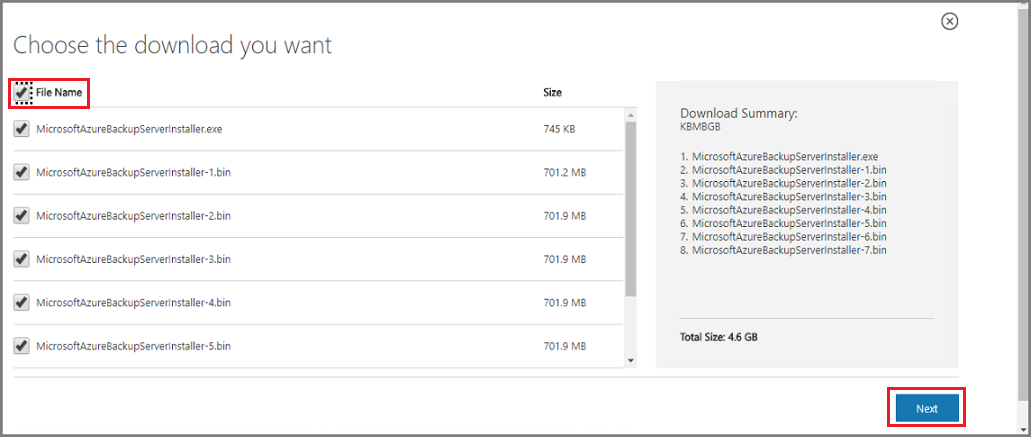Select the MicrosoftAzureBackupServerInstaller-5.bin file name
Viewport: 1031px width, 437px height.
click(x=133, y=345)
